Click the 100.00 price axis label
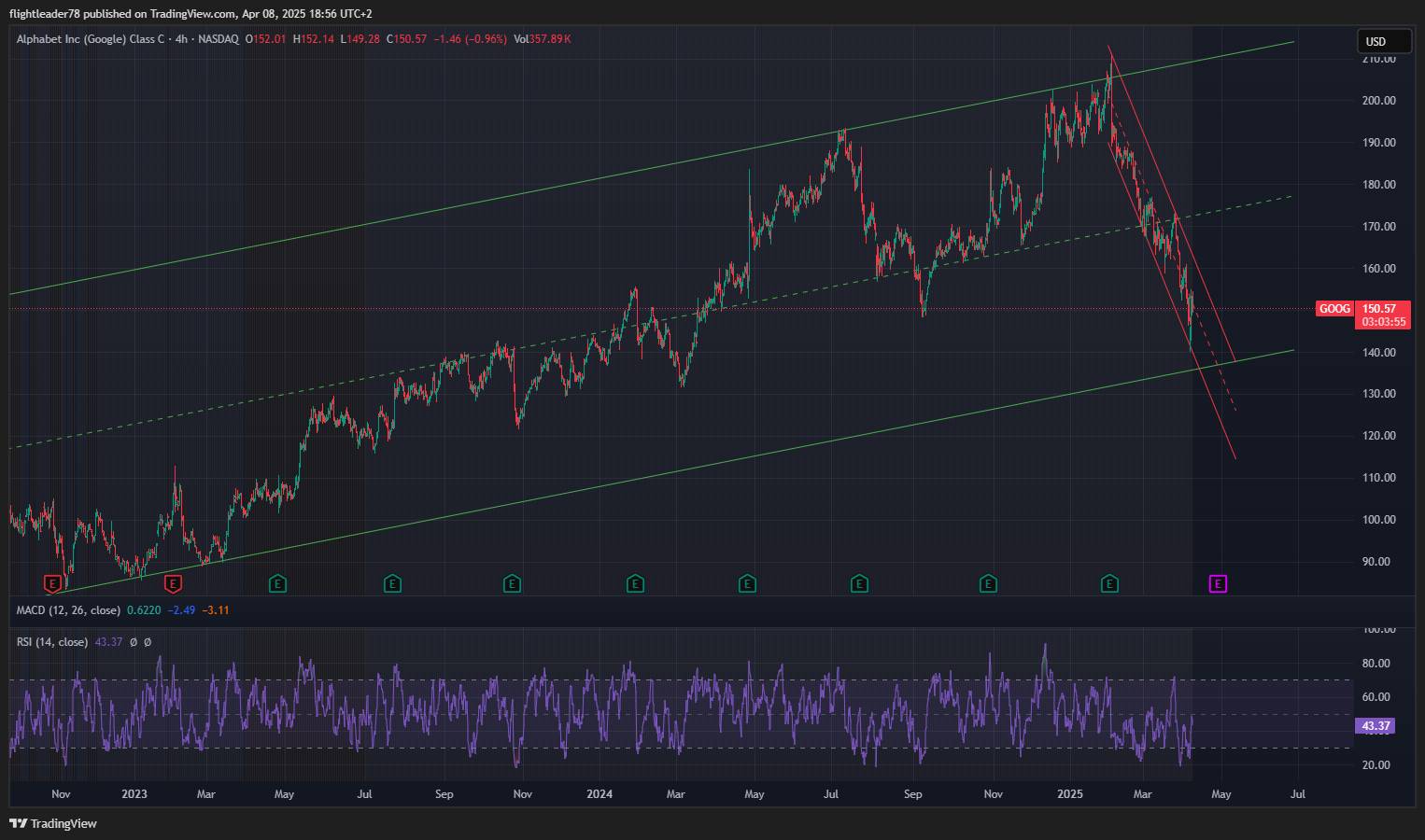 tap(1379, 520)
